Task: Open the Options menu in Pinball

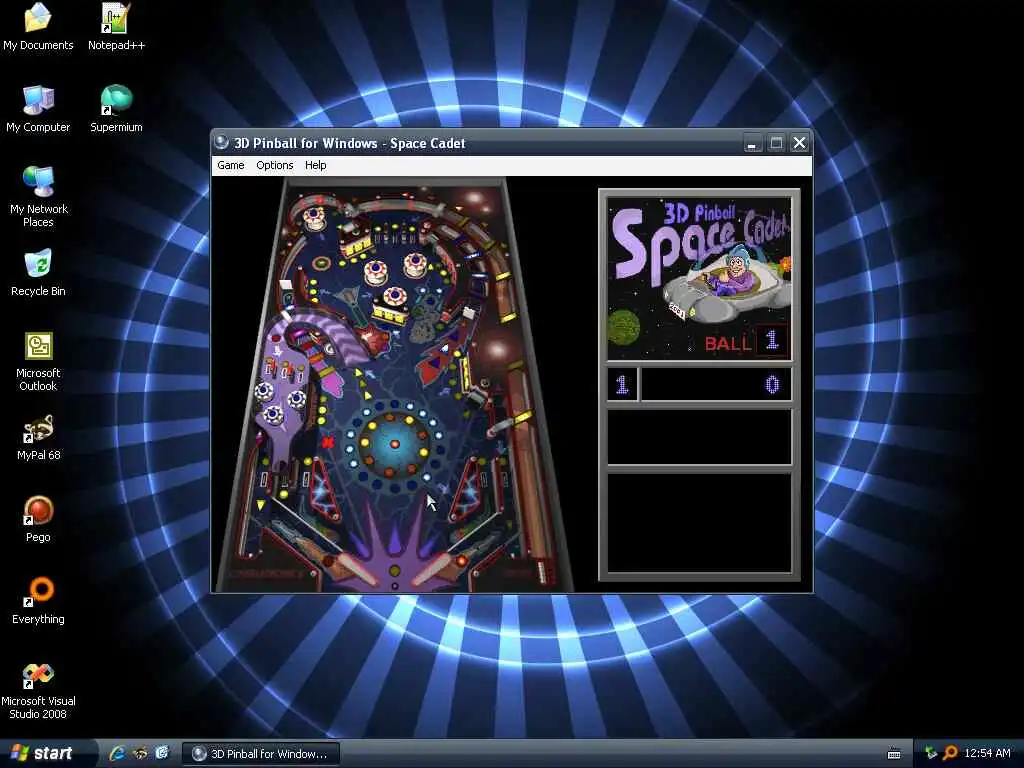Action: 274,165
